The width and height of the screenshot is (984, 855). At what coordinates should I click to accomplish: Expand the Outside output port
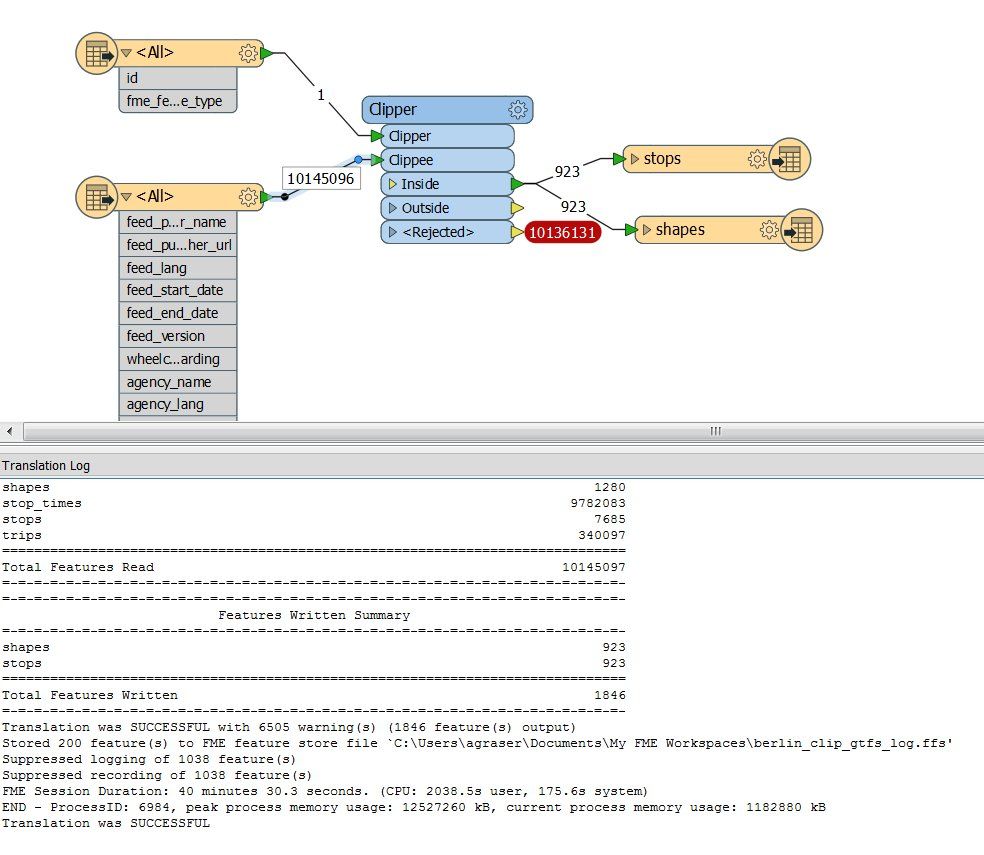(393, 208)
